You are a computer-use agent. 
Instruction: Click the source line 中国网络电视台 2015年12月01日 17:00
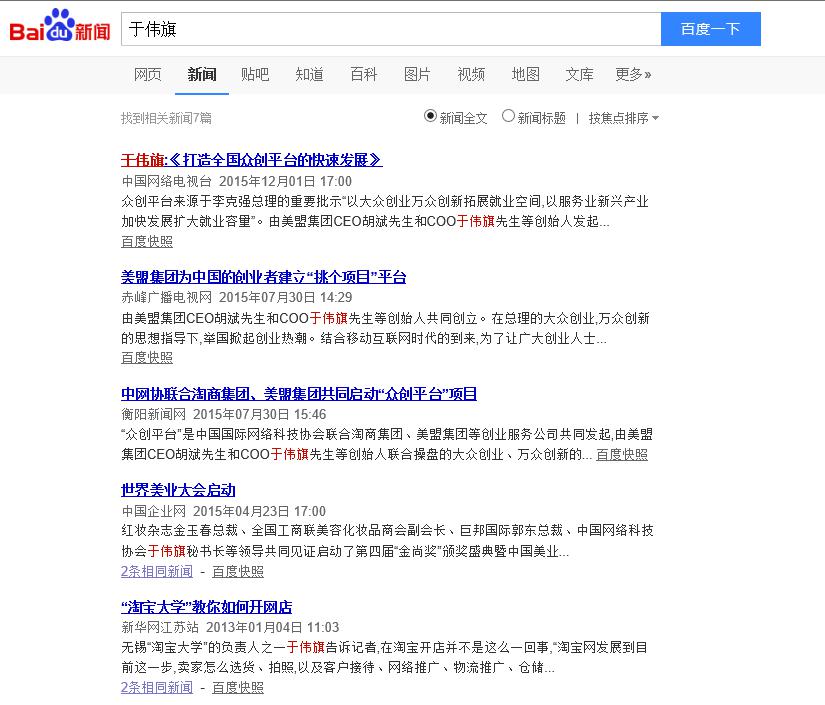tap(237, 182)
